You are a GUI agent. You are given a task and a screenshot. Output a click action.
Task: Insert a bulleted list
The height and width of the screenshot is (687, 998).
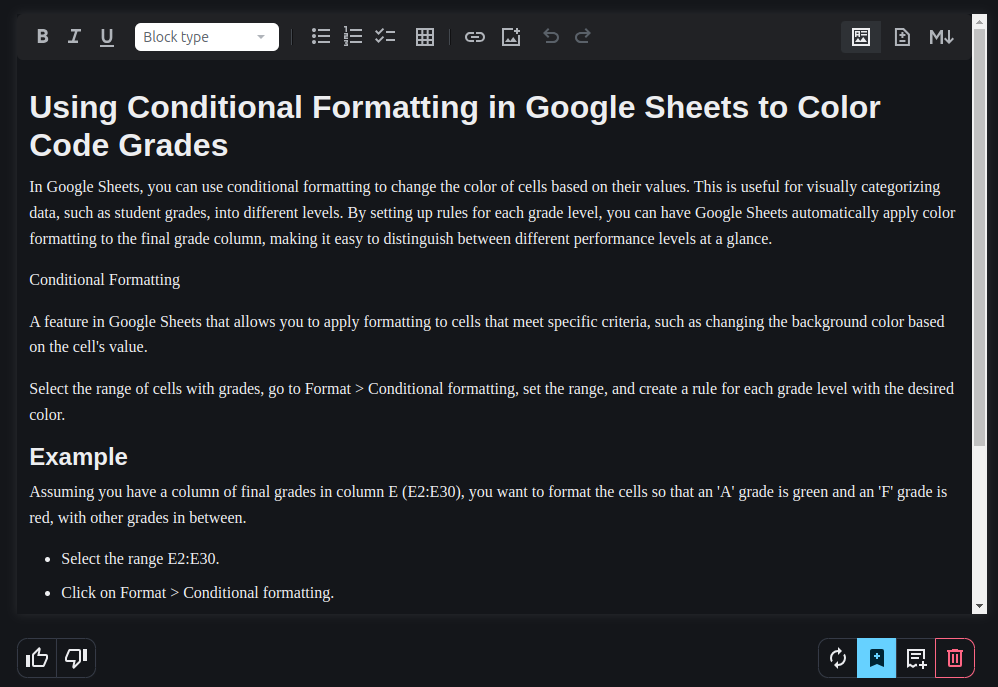point(321,36)
